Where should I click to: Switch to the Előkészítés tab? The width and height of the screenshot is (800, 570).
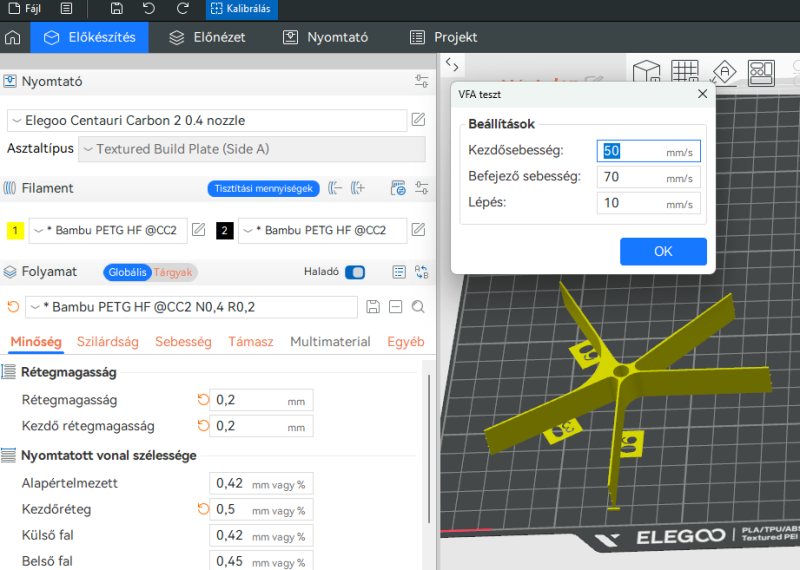pos(90,37)
